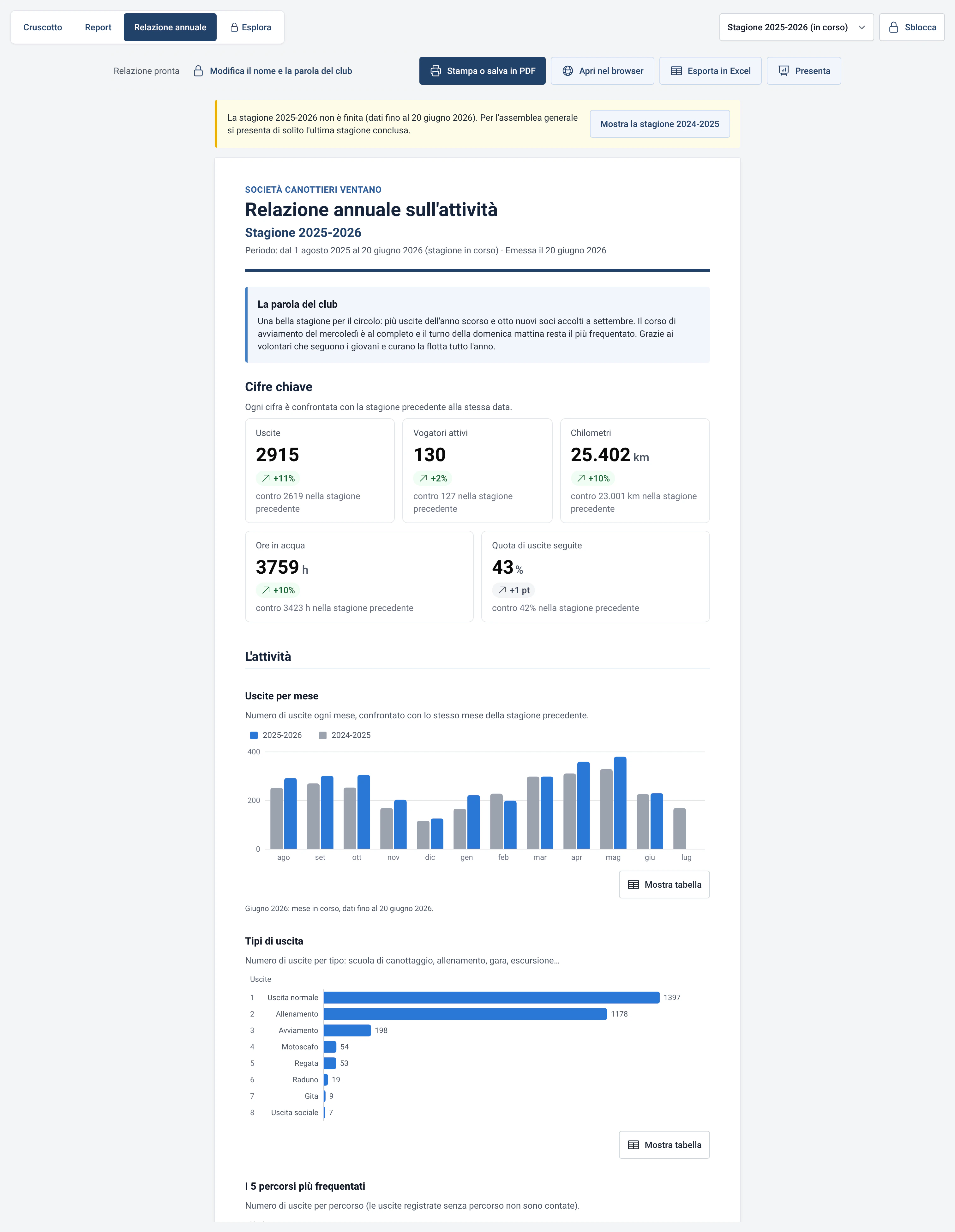Viewport: 955px width, 1232px height.
Task: Expand season selector via chevron arrow
Action: click(x=861, y=27)
